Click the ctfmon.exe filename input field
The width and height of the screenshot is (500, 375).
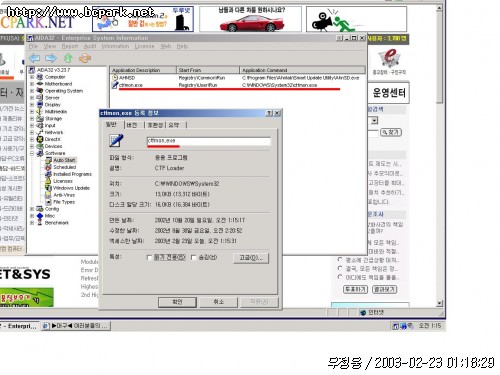pos(209,141)
